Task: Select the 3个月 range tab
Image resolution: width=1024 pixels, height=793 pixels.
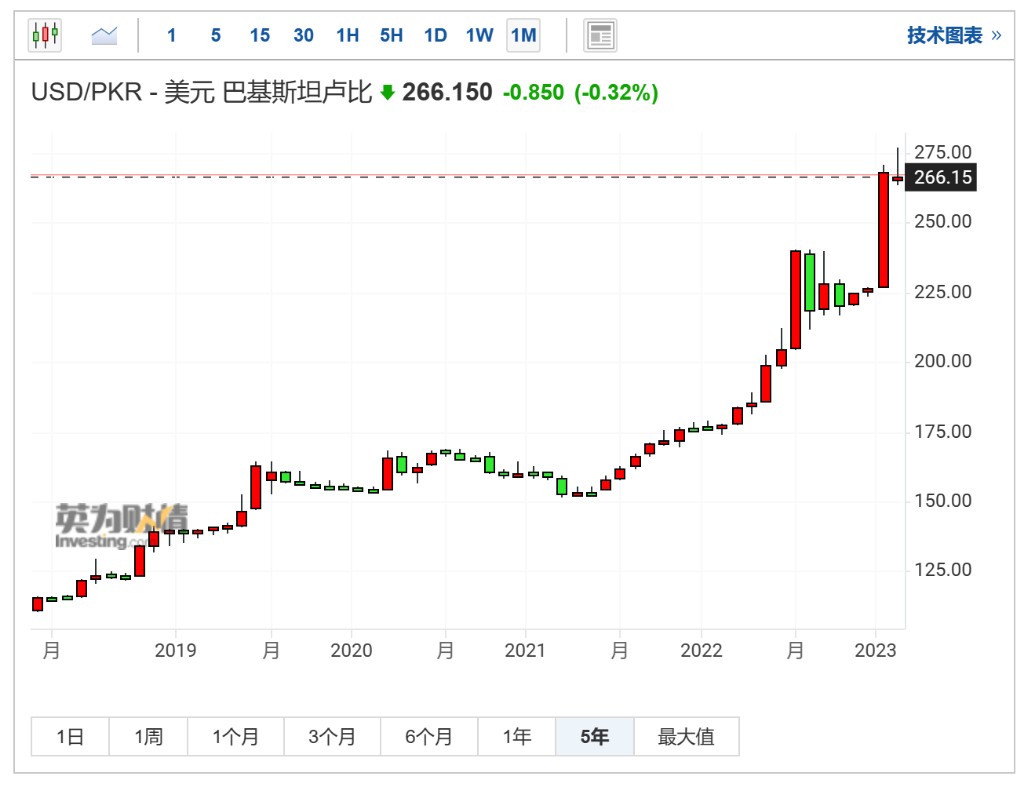Action: [x=332, y=737]
